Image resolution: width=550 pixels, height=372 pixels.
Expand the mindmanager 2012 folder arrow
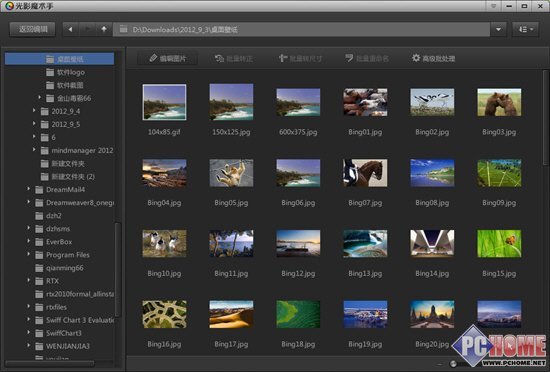click(34, 150)
